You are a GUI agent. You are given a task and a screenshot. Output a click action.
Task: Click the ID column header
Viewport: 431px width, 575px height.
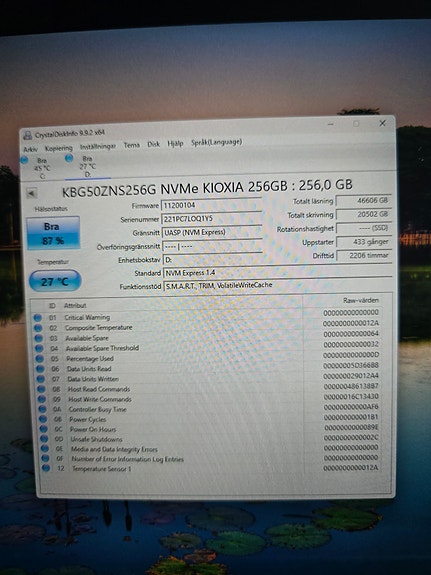(52, 306)
